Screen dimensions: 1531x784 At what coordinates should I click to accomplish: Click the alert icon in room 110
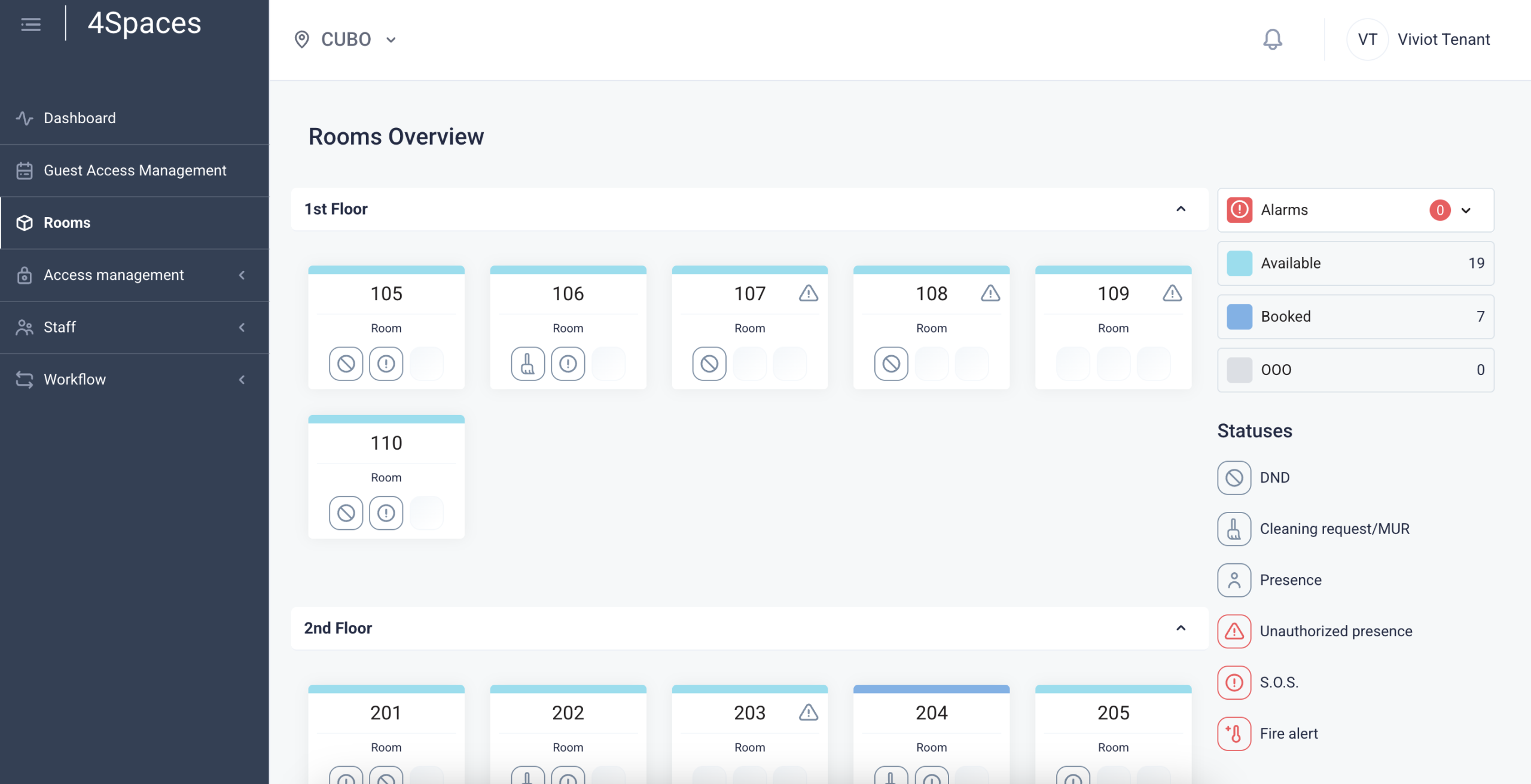point(386,513)
